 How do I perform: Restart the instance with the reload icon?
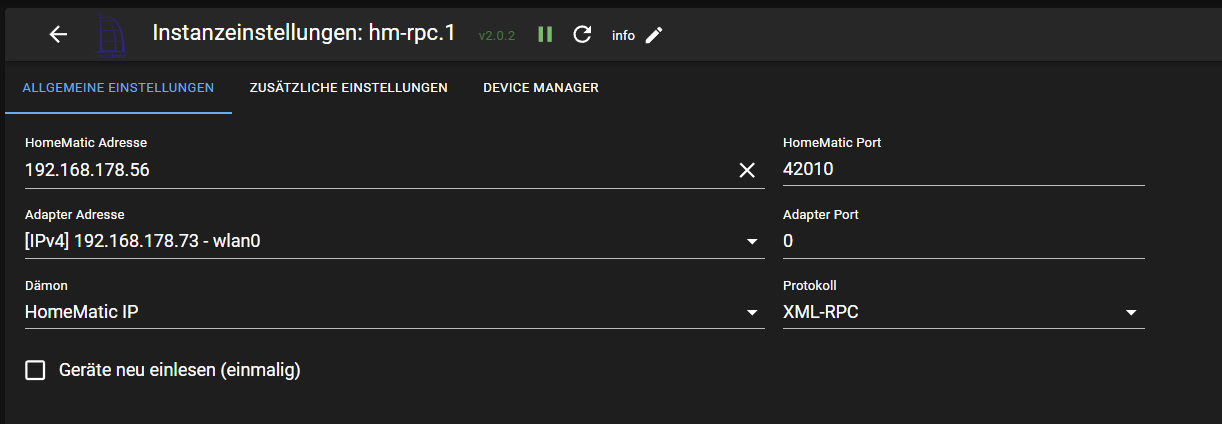582,35
